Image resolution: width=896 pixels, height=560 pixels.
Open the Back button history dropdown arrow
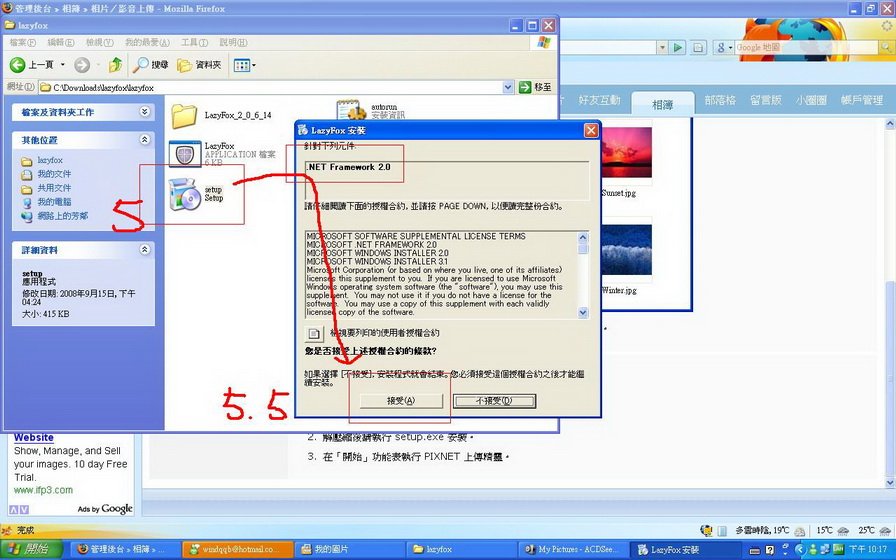point(63,65)
